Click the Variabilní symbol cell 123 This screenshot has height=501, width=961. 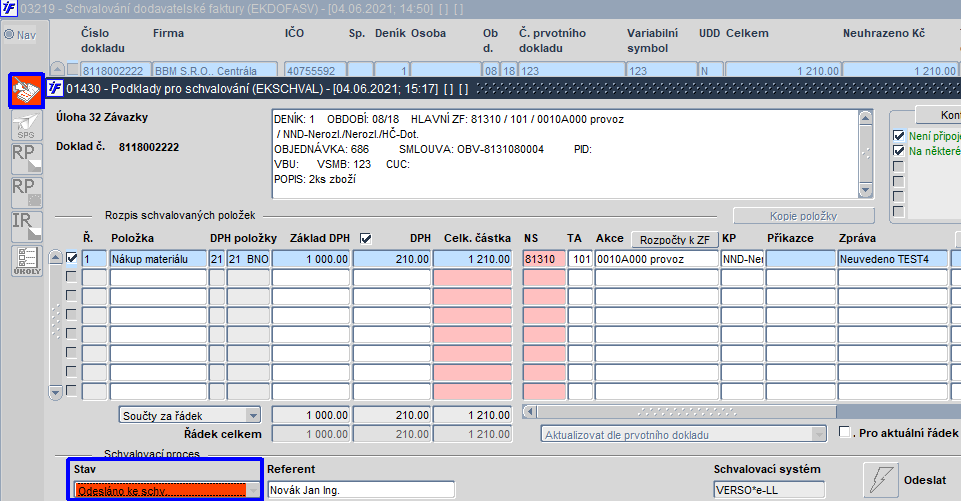[661, 70]
